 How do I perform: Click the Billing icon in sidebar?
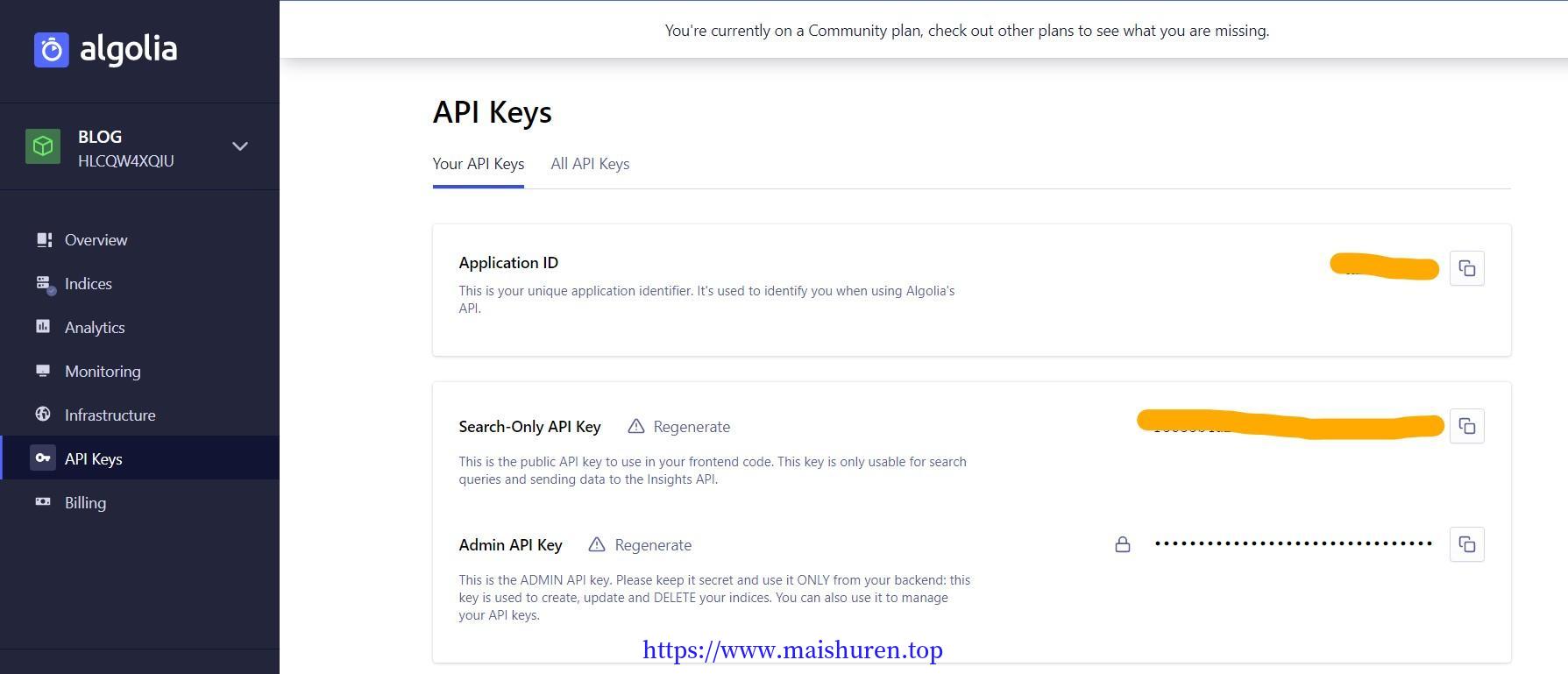click(43, 502)
